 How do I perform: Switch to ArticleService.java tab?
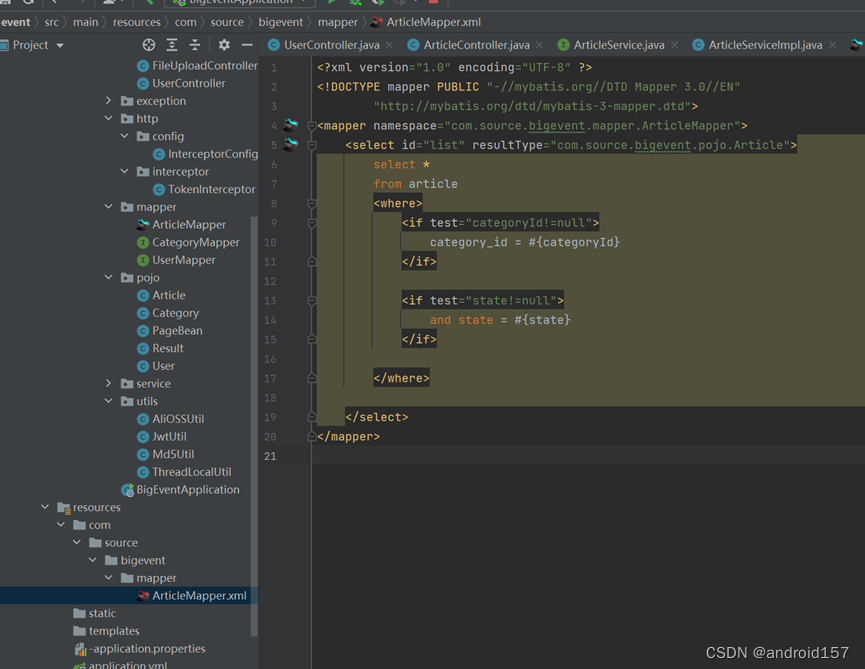(619, 45)
